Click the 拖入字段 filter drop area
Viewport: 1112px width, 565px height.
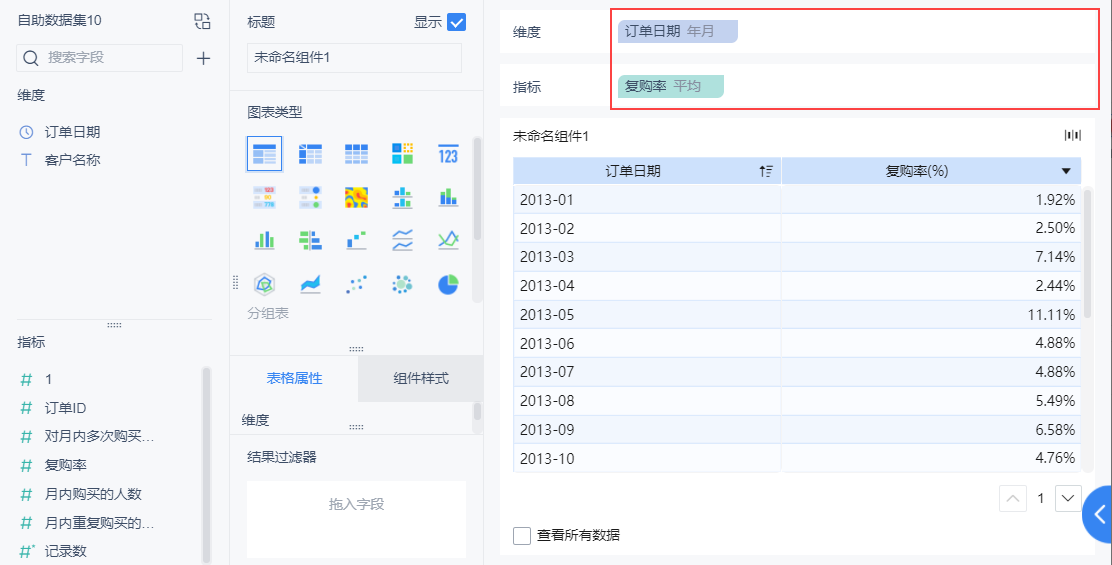tap(356, 519)
